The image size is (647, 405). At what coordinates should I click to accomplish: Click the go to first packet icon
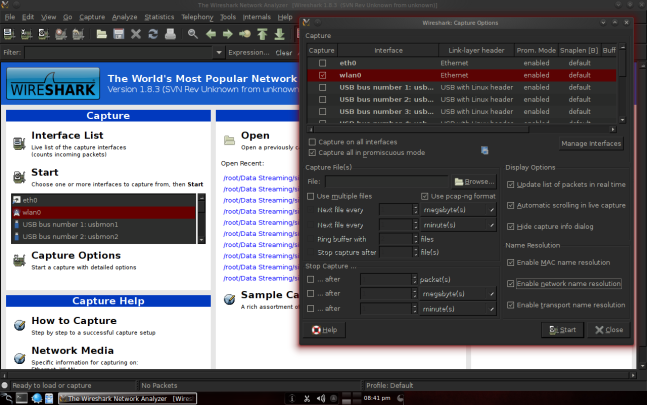click(262, 34)
